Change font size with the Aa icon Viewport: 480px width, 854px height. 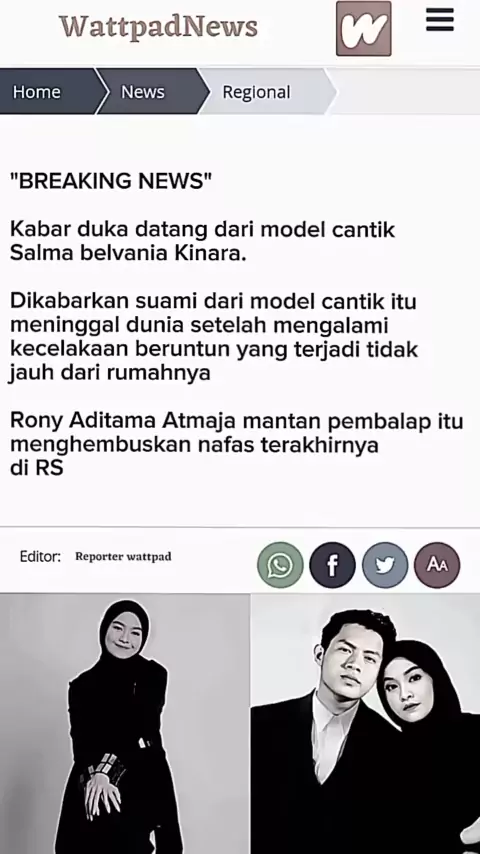(437, 565)
